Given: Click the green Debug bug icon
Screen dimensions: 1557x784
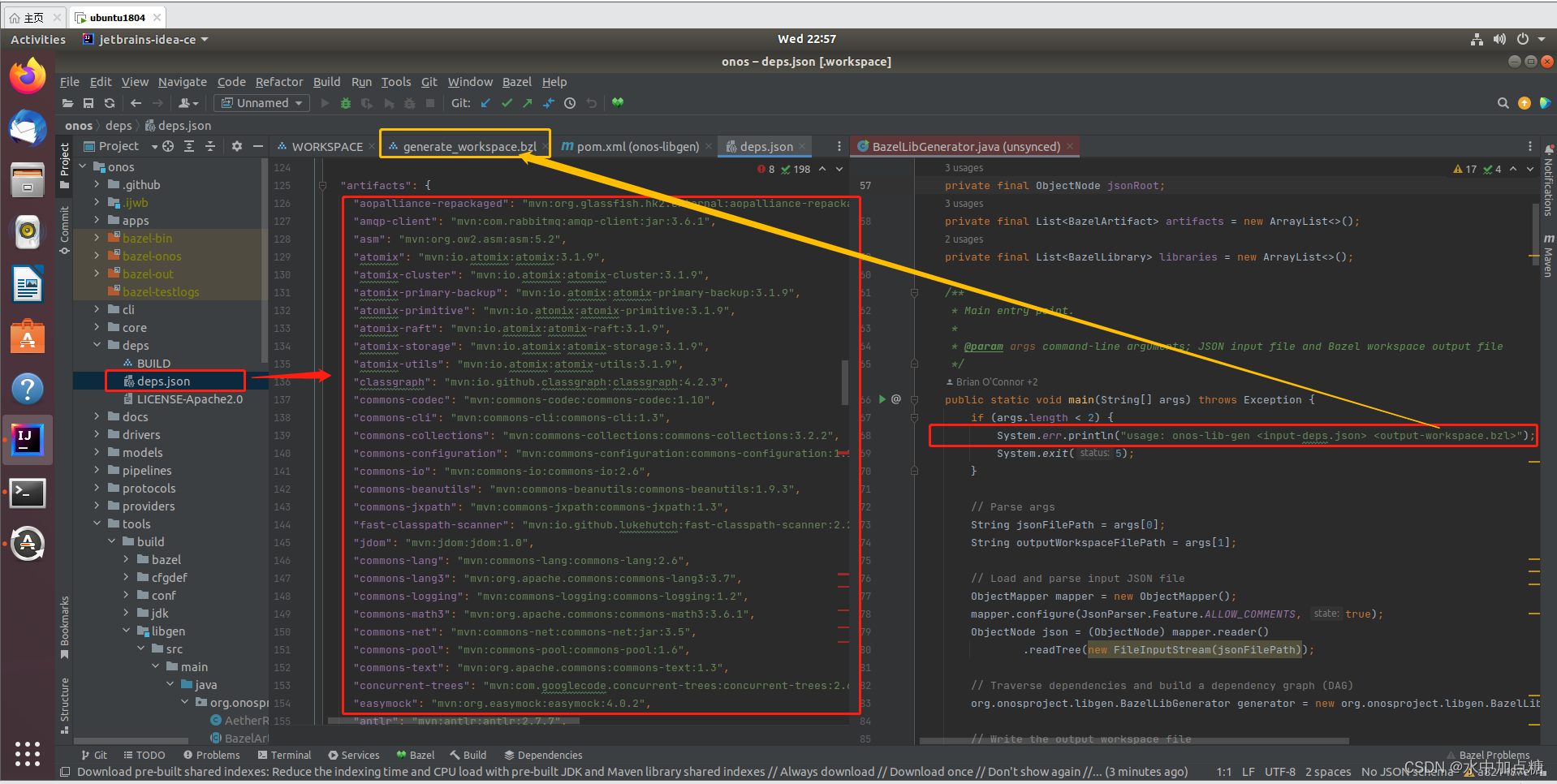Looking at the screenshot, I should (346, 103).
